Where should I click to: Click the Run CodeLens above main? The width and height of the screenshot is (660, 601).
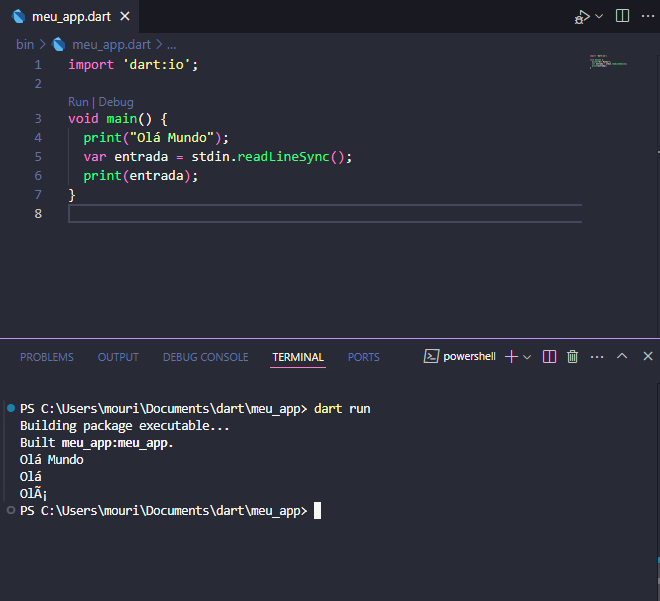tap(78, 102)
